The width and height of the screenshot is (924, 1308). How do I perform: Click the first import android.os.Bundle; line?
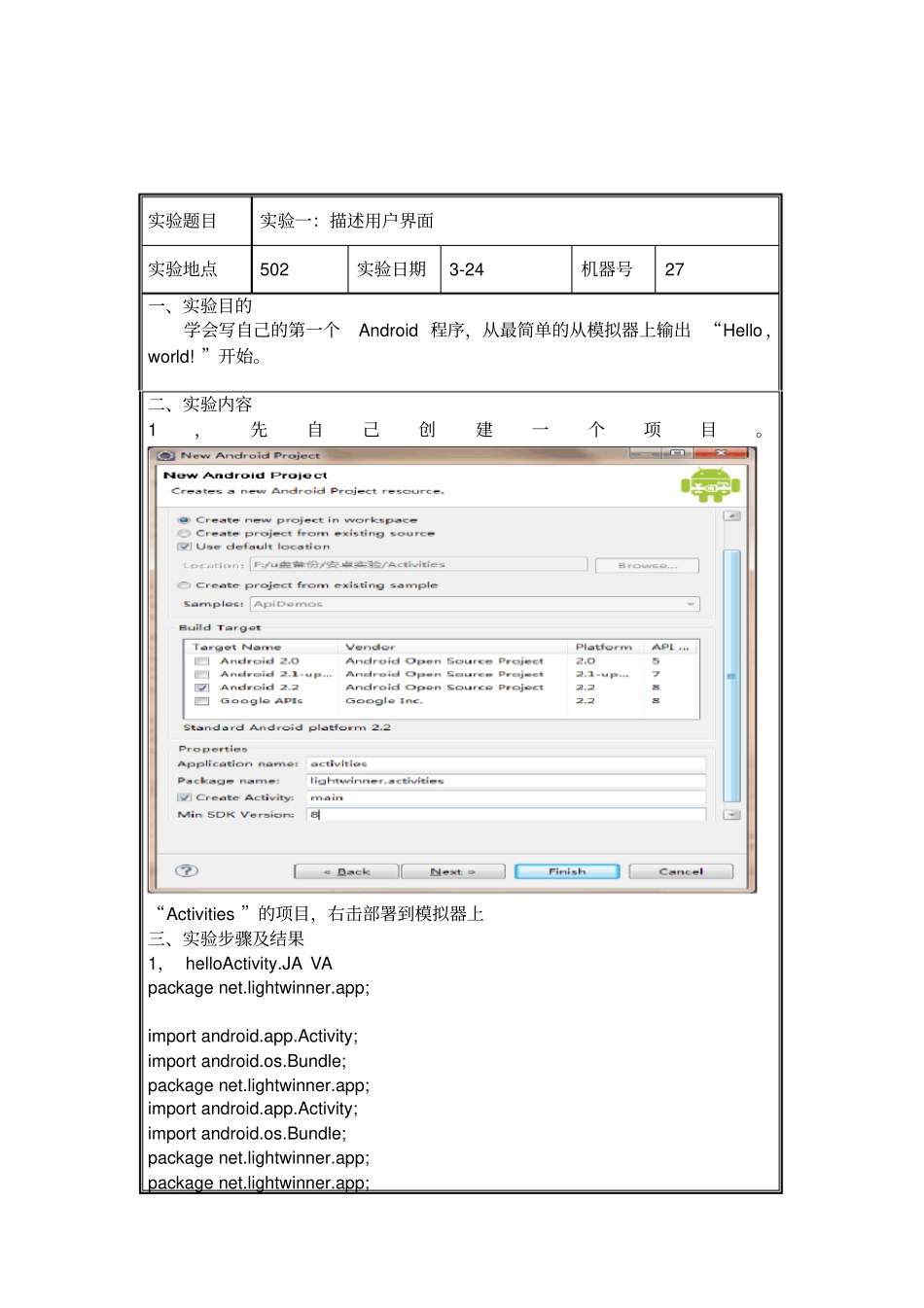[x=247, y=1061]
